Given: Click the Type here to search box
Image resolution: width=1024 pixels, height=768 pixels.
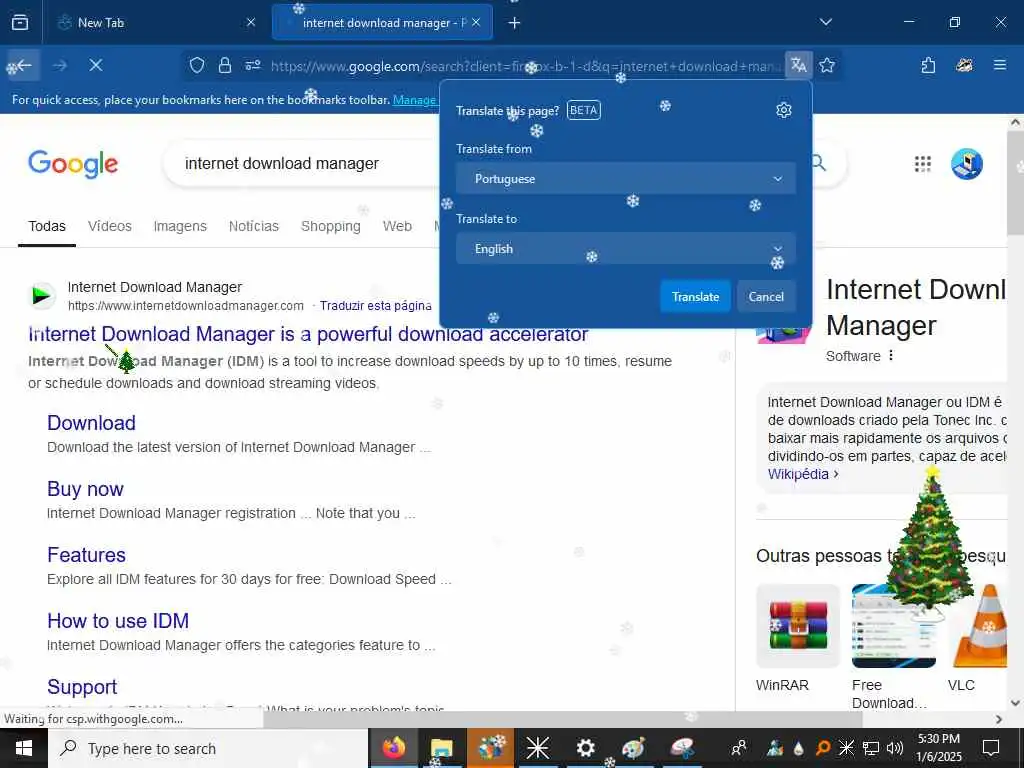Looking at the screenshot, I should pyautogui.click(x=208, y=748).
